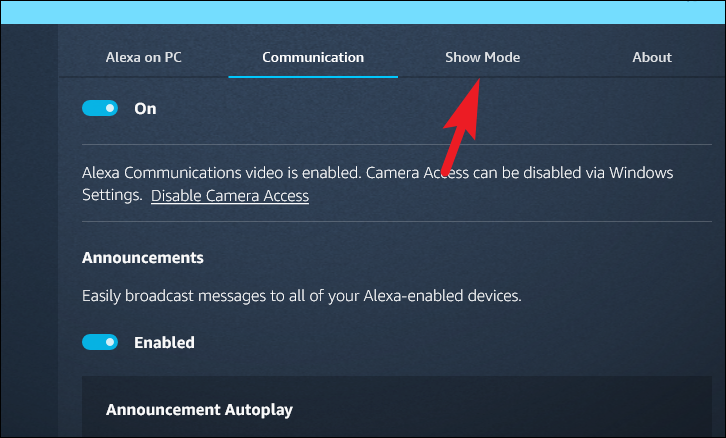This screenshot has width=726, height=438.
Task: Click the red arrow pointing at Show Mode
Action: 461,126
